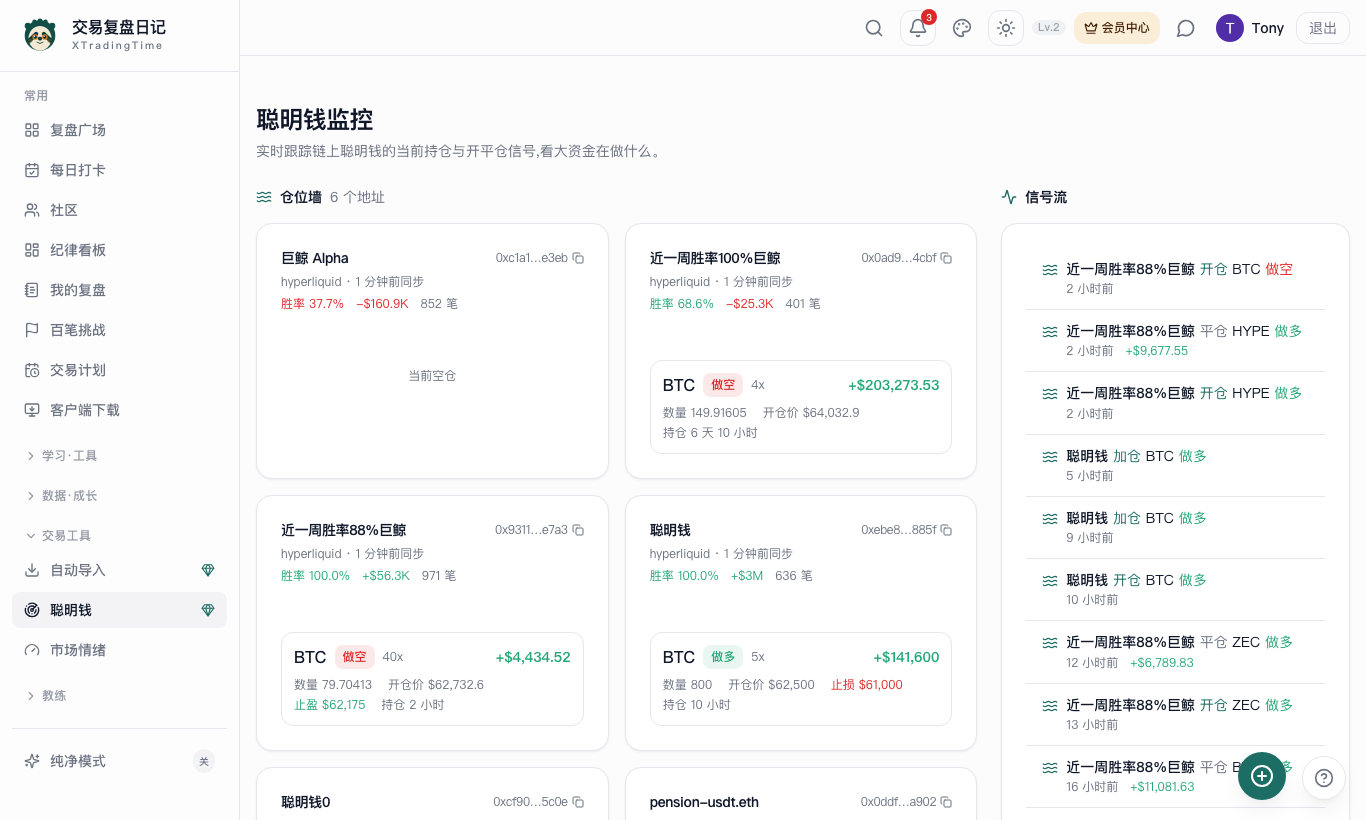
Task: Open the chat messages icon
Action: click(1186, 28)
